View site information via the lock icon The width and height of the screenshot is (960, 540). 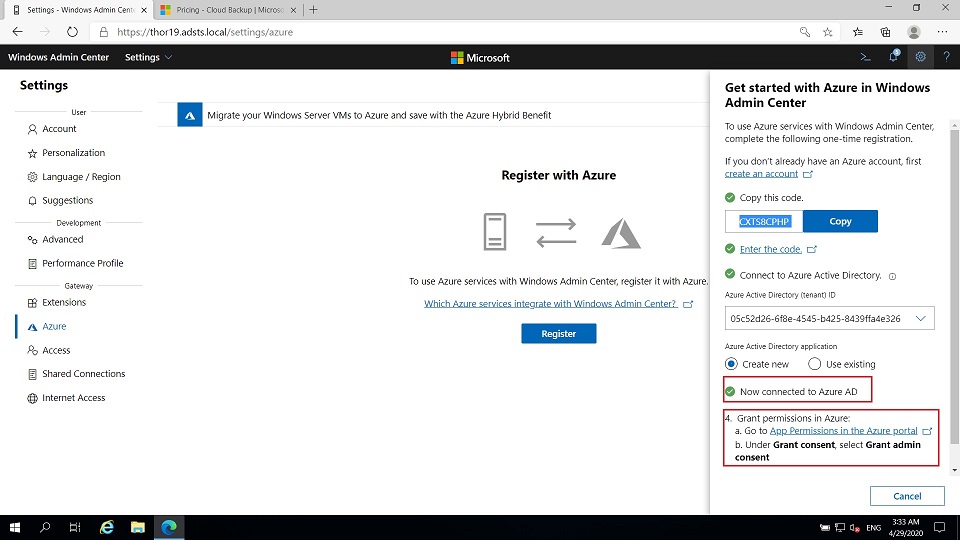coord(103,32)
